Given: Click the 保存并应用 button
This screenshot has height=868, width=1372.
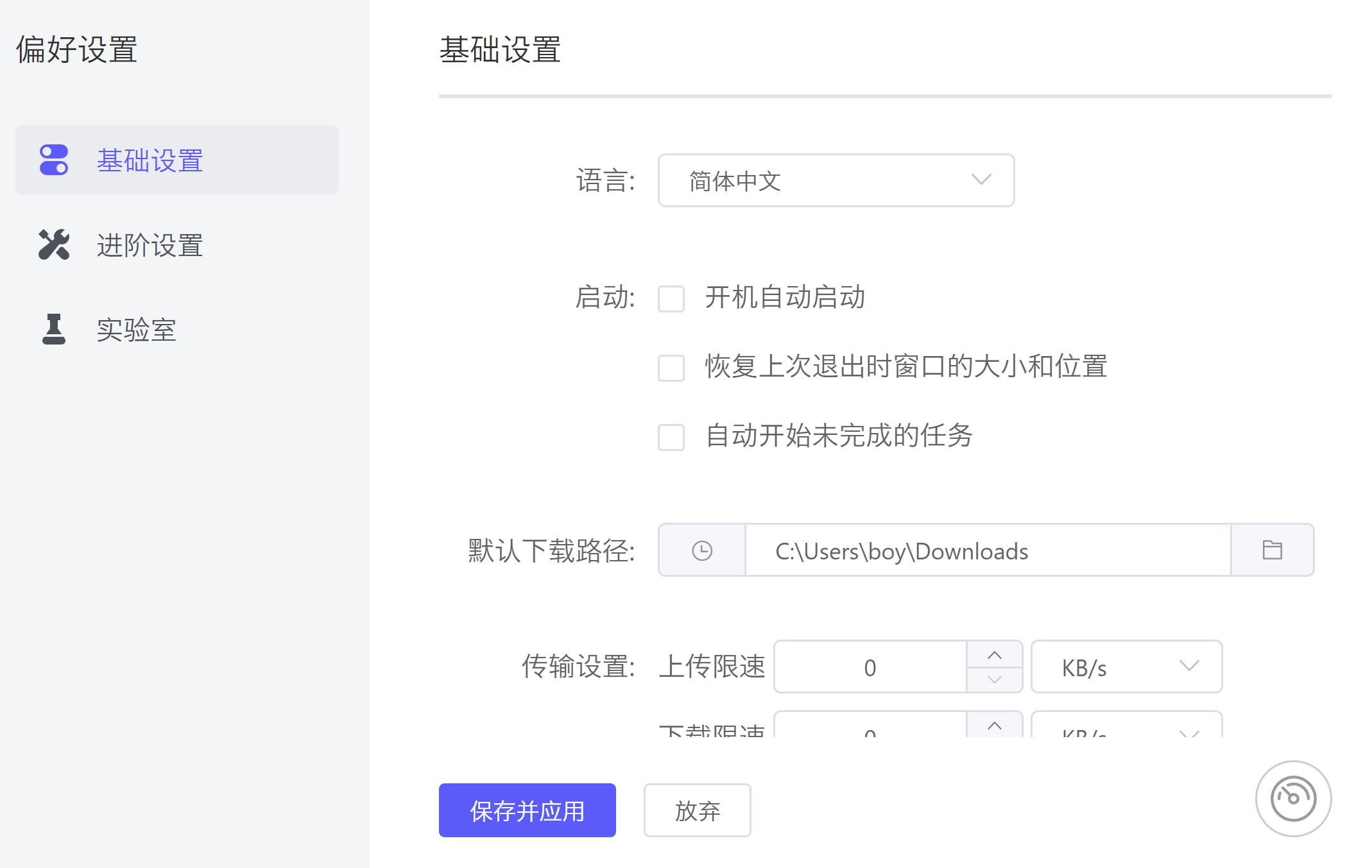Looking at the screenshot, I should tap(527, 810).
